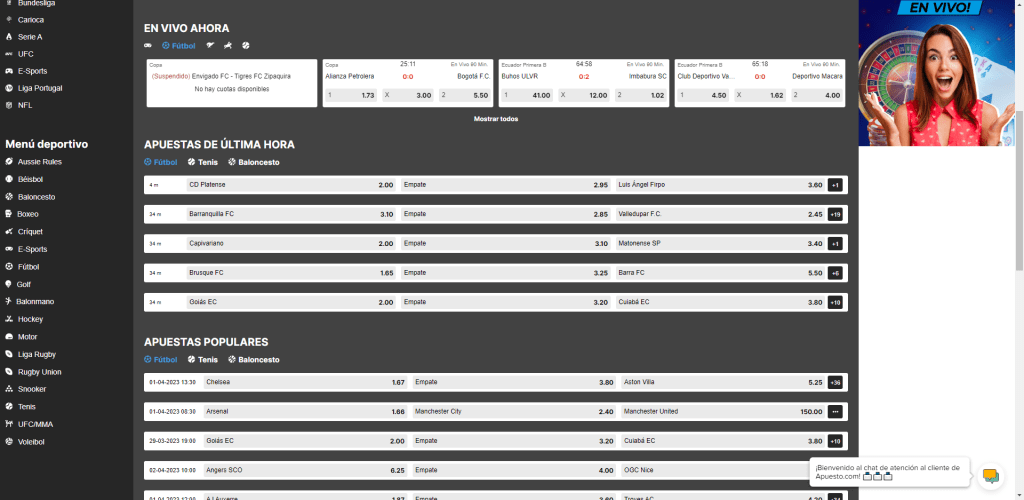The image size is (1024, 500).
Task: Select the baseball icon in live sports filter
Action: [246, 45]
